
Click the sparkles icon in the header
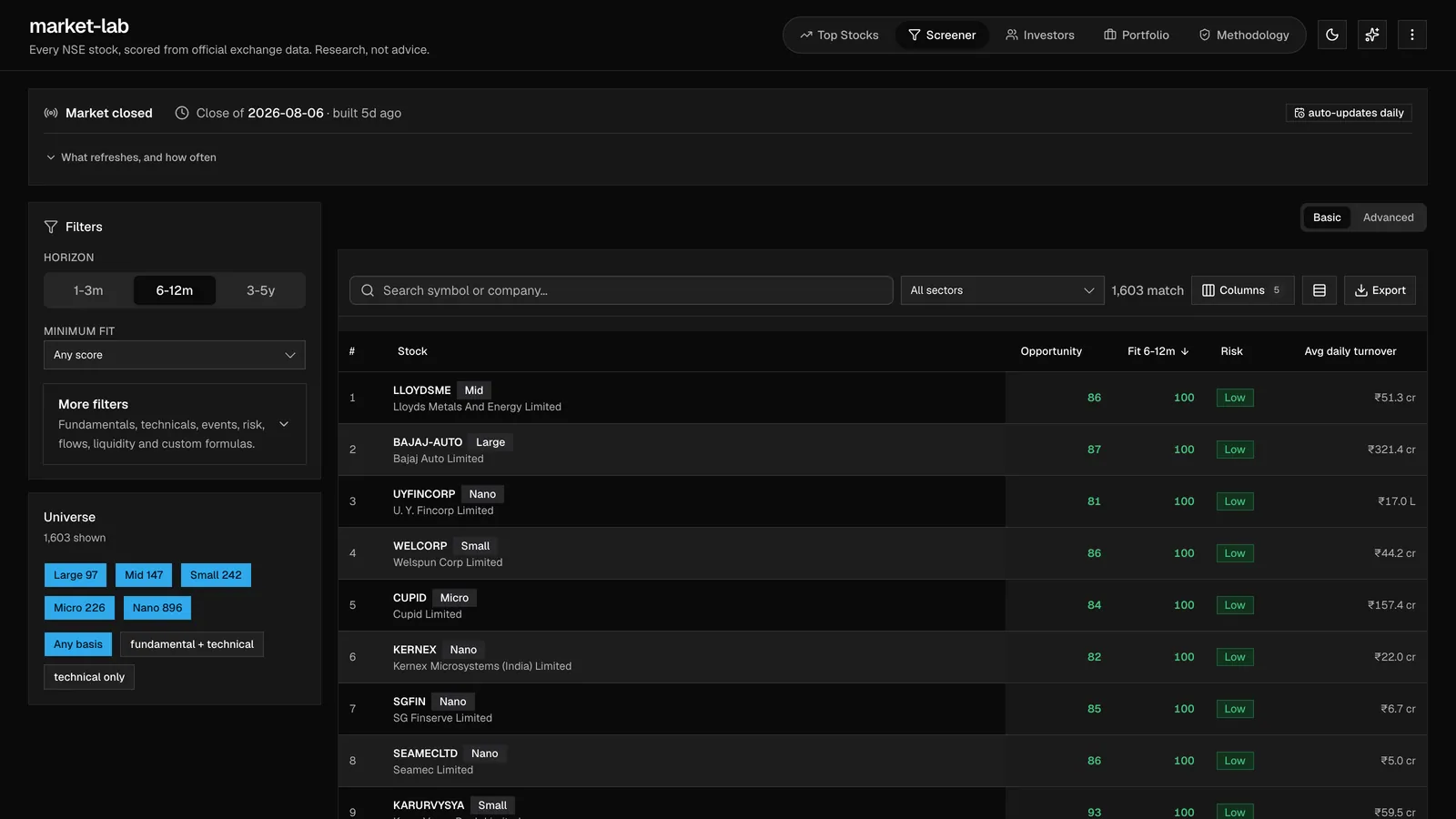(1372, 35)
